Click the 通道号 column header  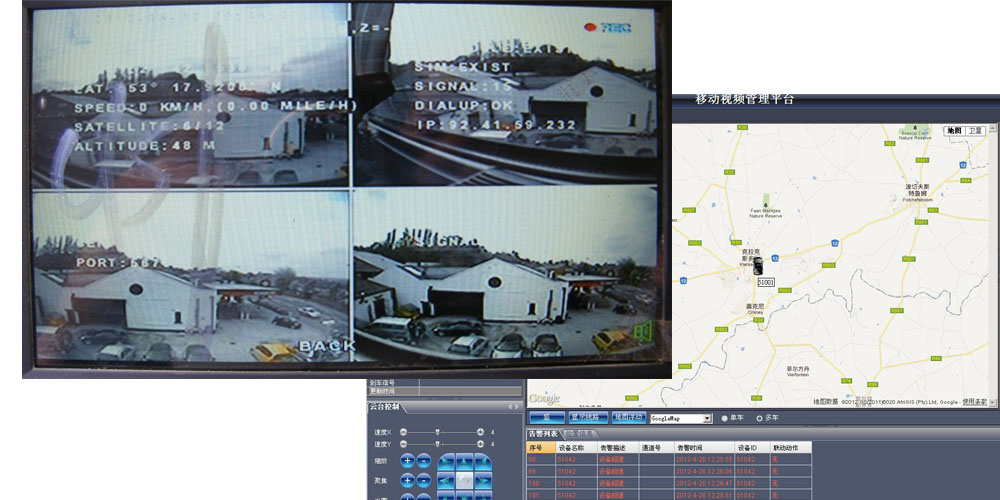[656, 448]
